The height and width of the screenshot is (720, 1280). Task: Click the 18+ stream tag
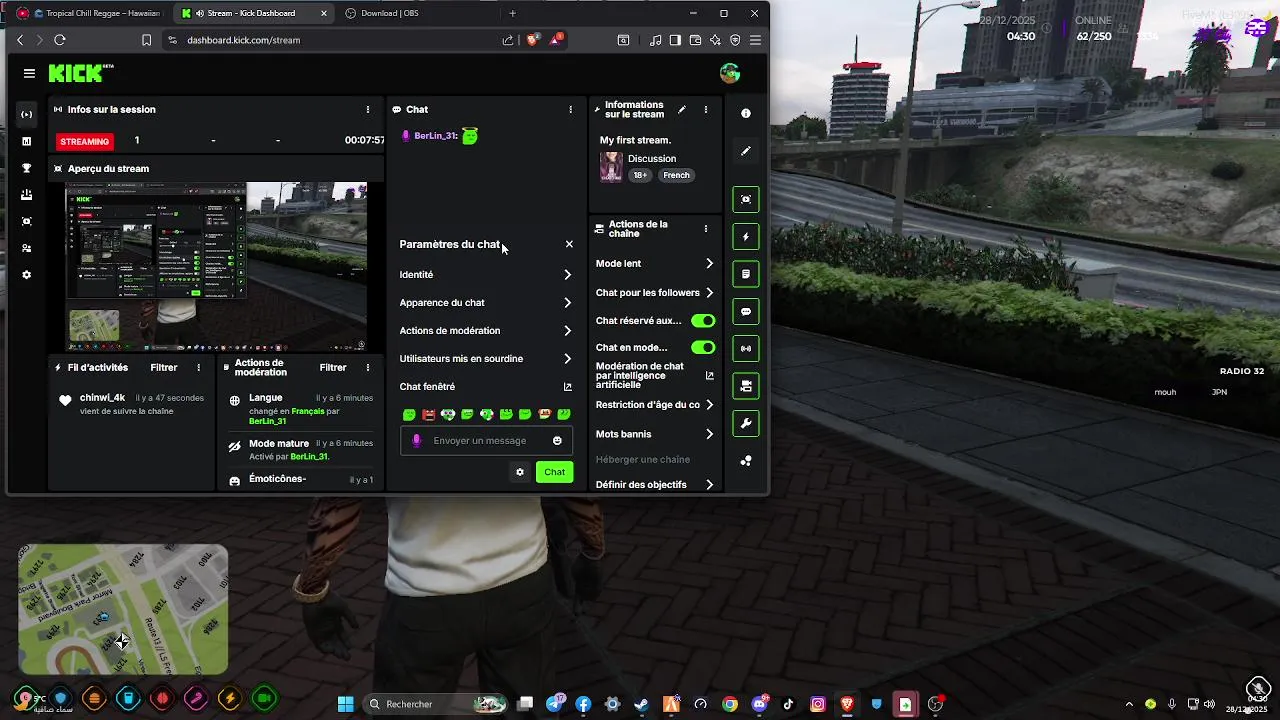pyautogui.click(x=640, y=175)
